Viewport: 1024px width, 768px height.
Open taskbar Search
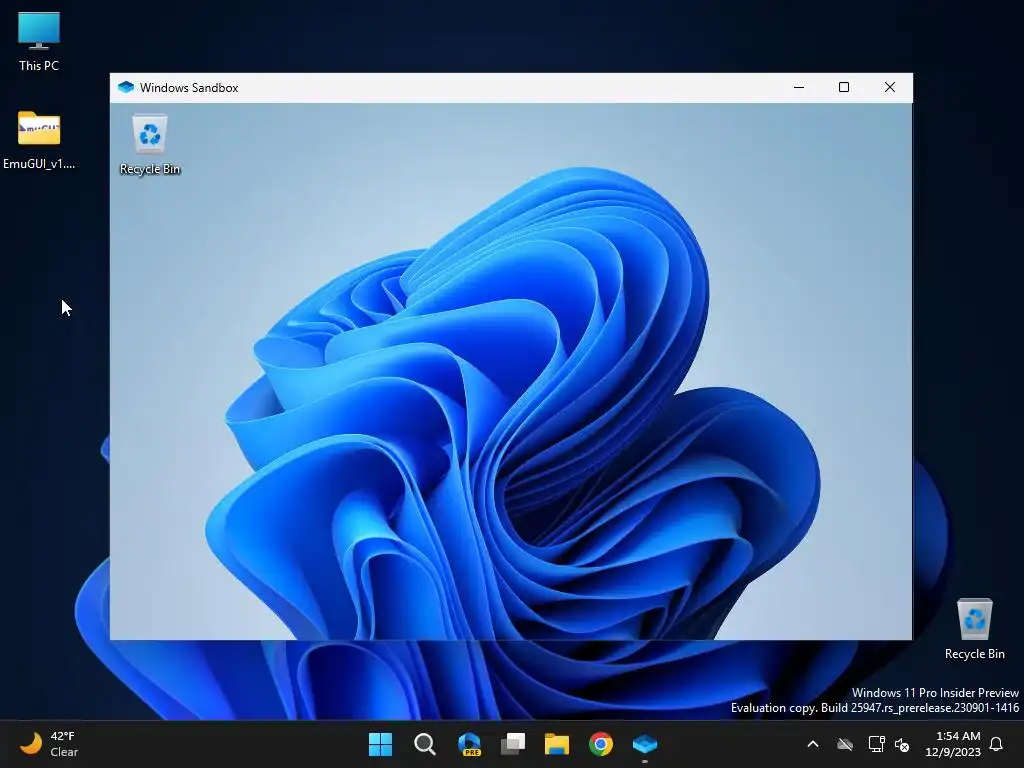tap(424, 744)
